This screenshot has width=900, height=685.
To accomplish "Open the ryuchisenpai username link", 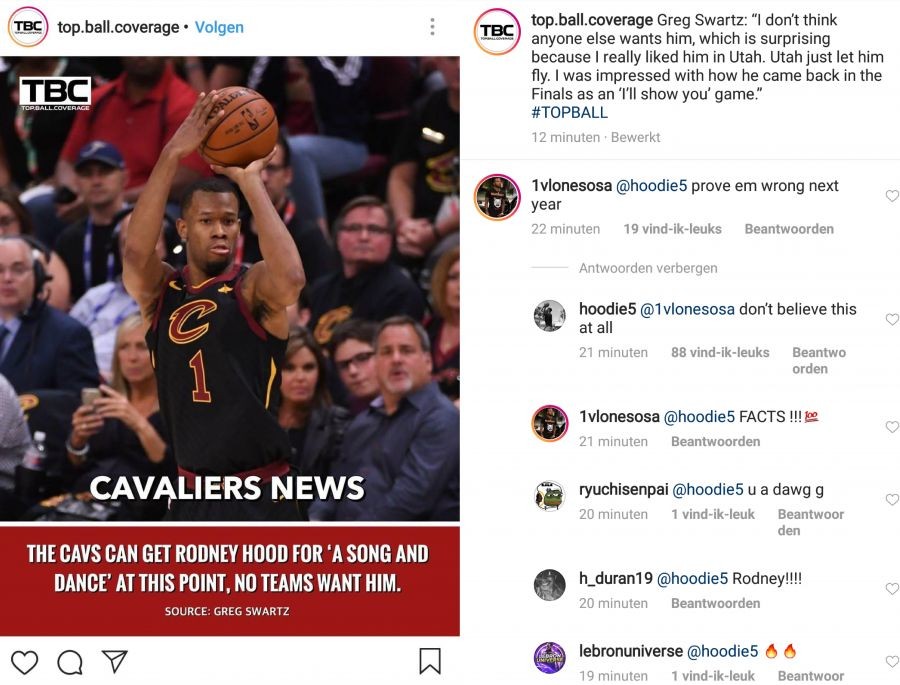I will coord(623,490).
